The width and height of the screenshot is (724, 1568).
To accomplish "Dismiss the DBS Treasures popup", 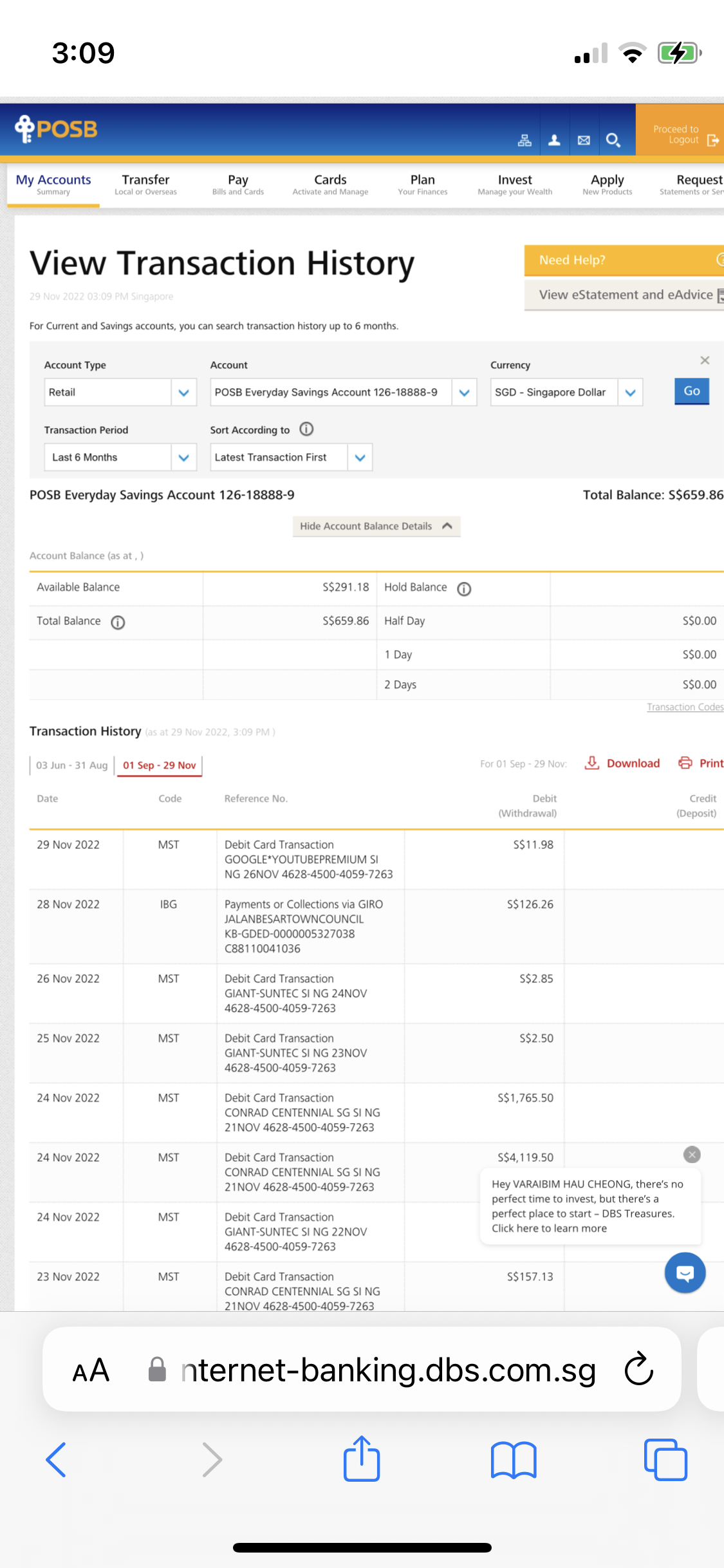I will [692, 1155].
